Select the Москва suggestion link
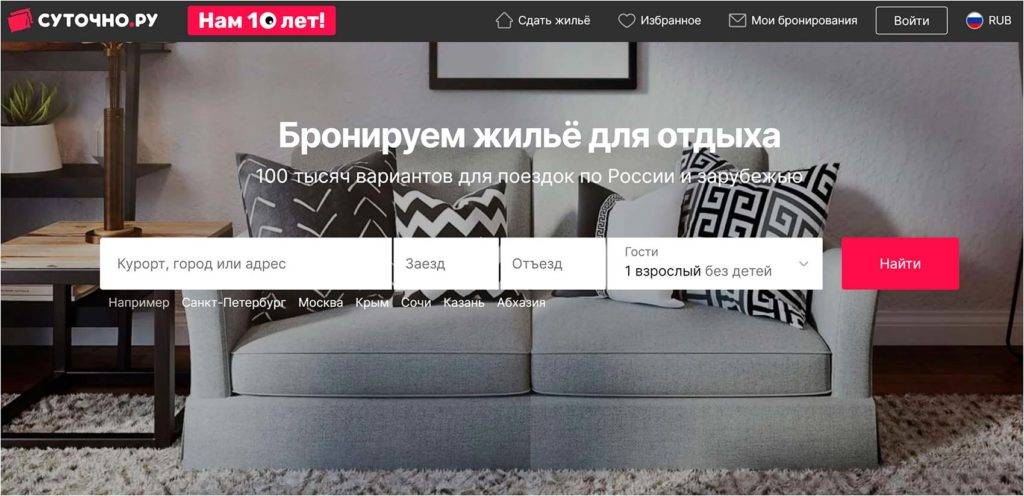Screen dimensions: 1024x496 tap(321, 303)
